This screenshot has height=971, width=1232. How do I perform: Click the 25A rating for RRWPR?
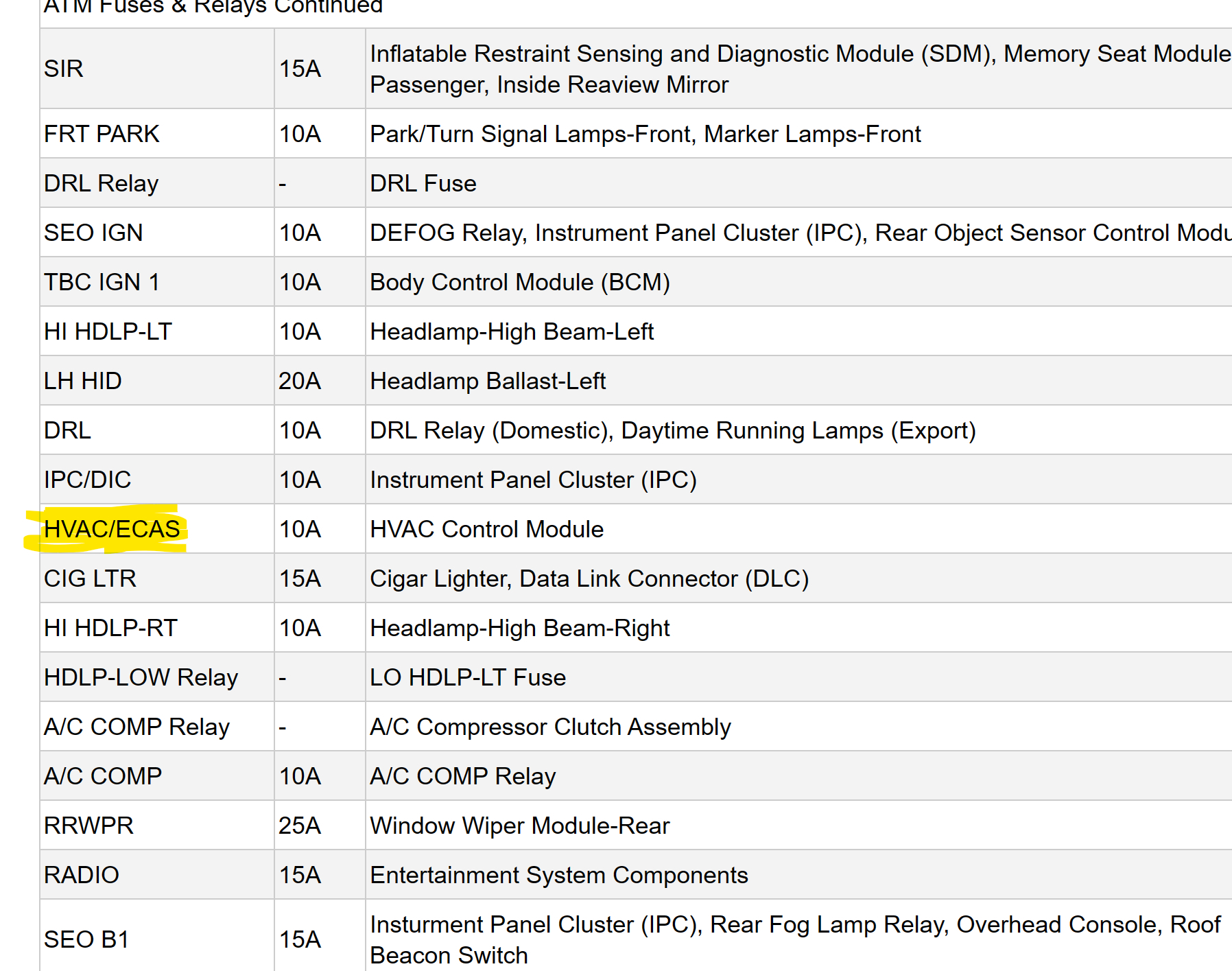pos(300,826)
